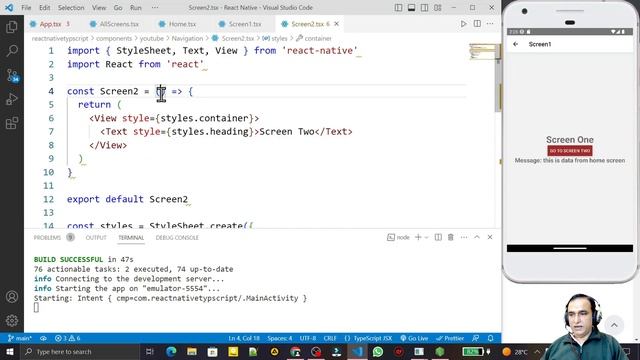The height and width of the screenshot is (360, 640).
Task: Open editor More Actions ellipsis
Action: (490, 24)
